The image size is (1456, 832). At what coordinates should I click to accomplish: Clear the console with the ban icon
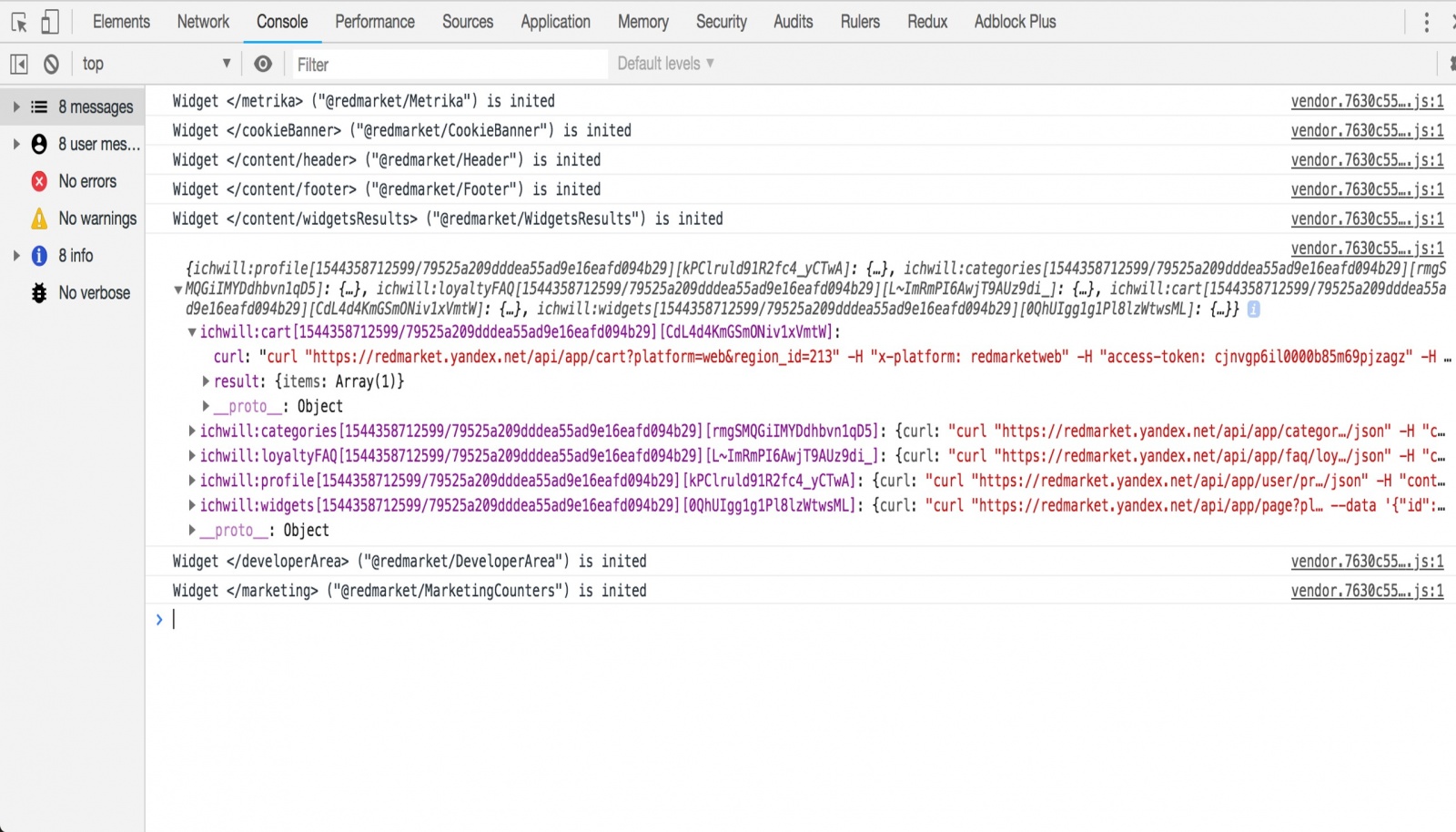(x=52, y=64)
